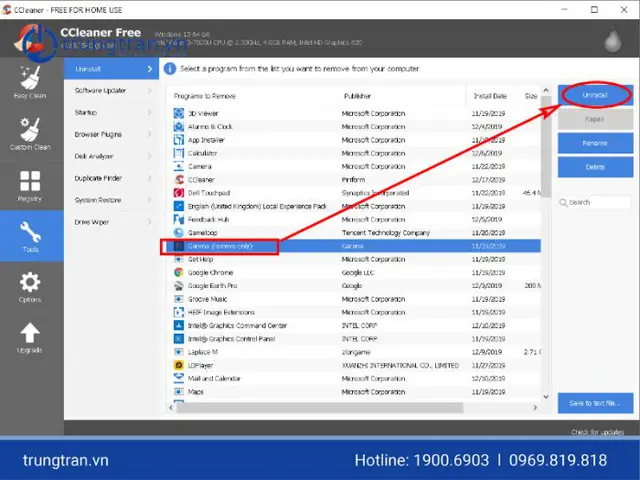Screen dimensions: 640x480
Task: Click the CCleaner pear logo icon
Action: coord(613,40)
